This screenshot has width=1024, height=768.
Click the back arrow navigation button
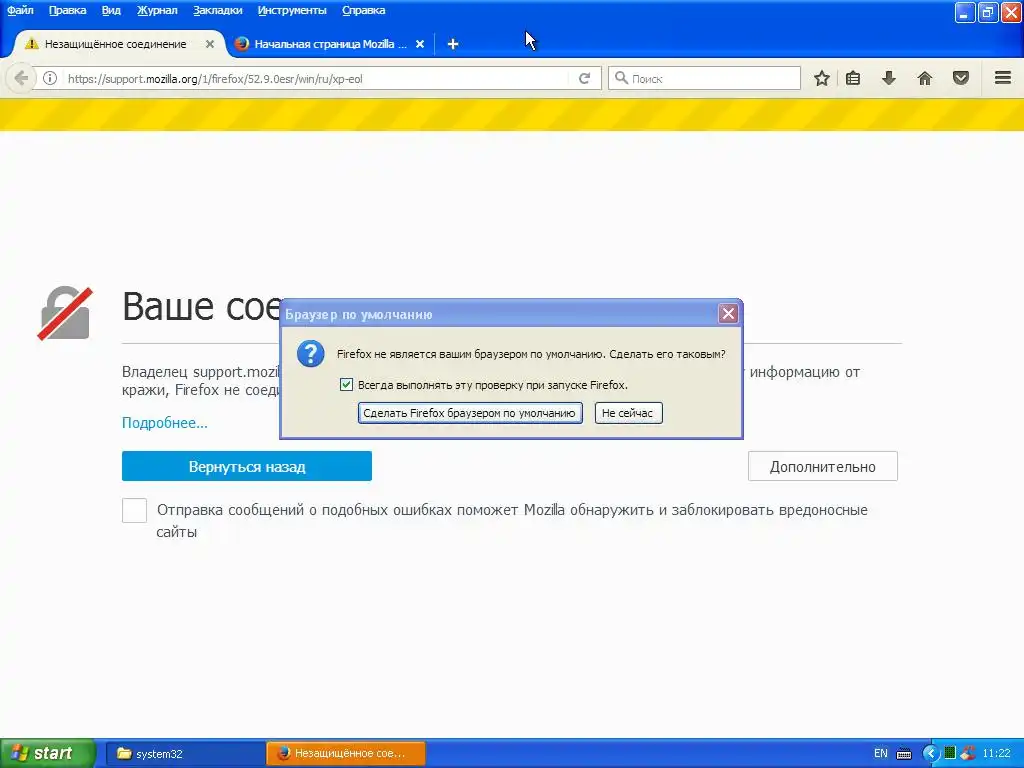click(21, 78)
